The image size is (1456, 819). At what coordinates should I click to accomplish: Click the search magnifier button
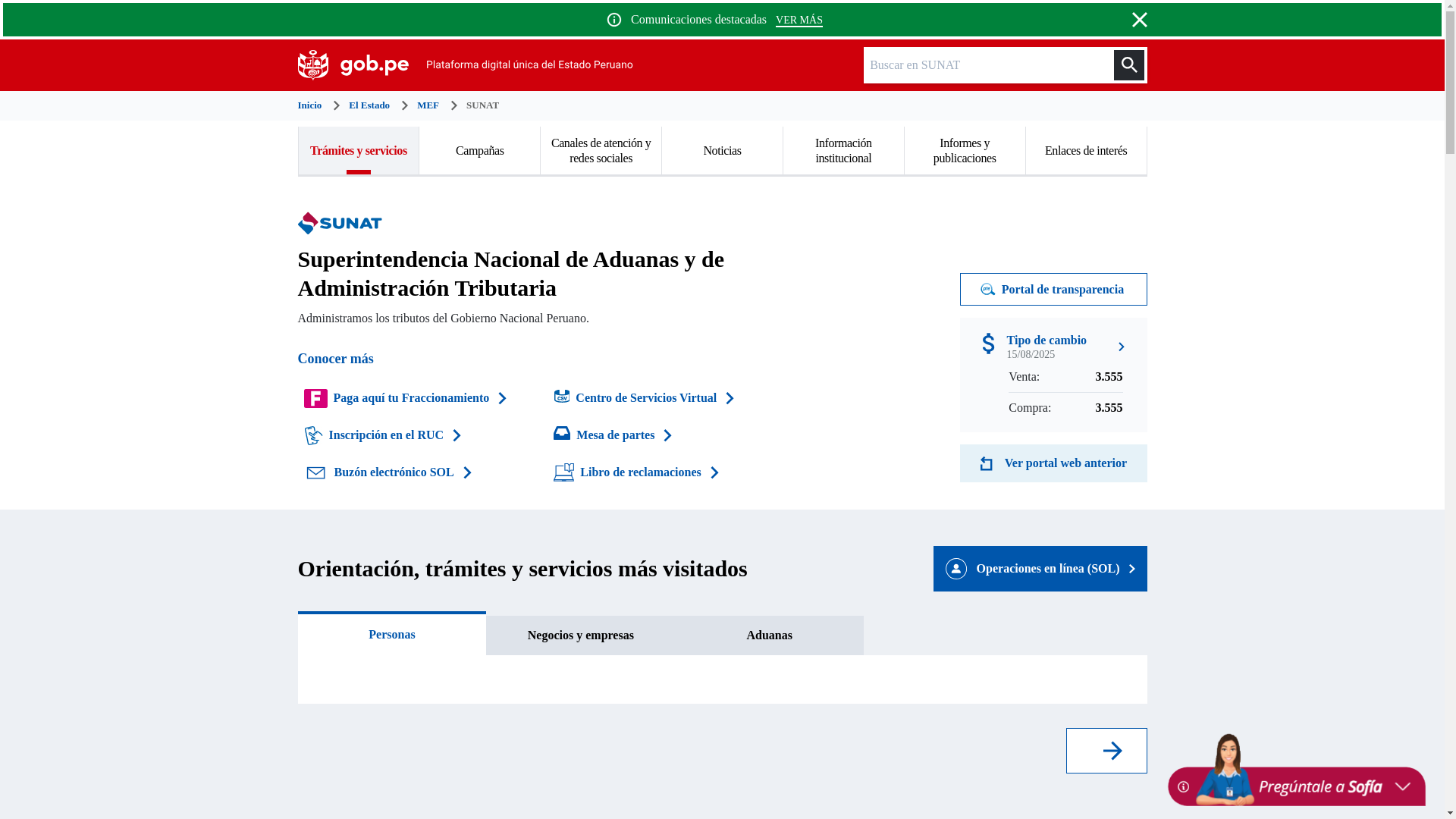pos(1128,65)
